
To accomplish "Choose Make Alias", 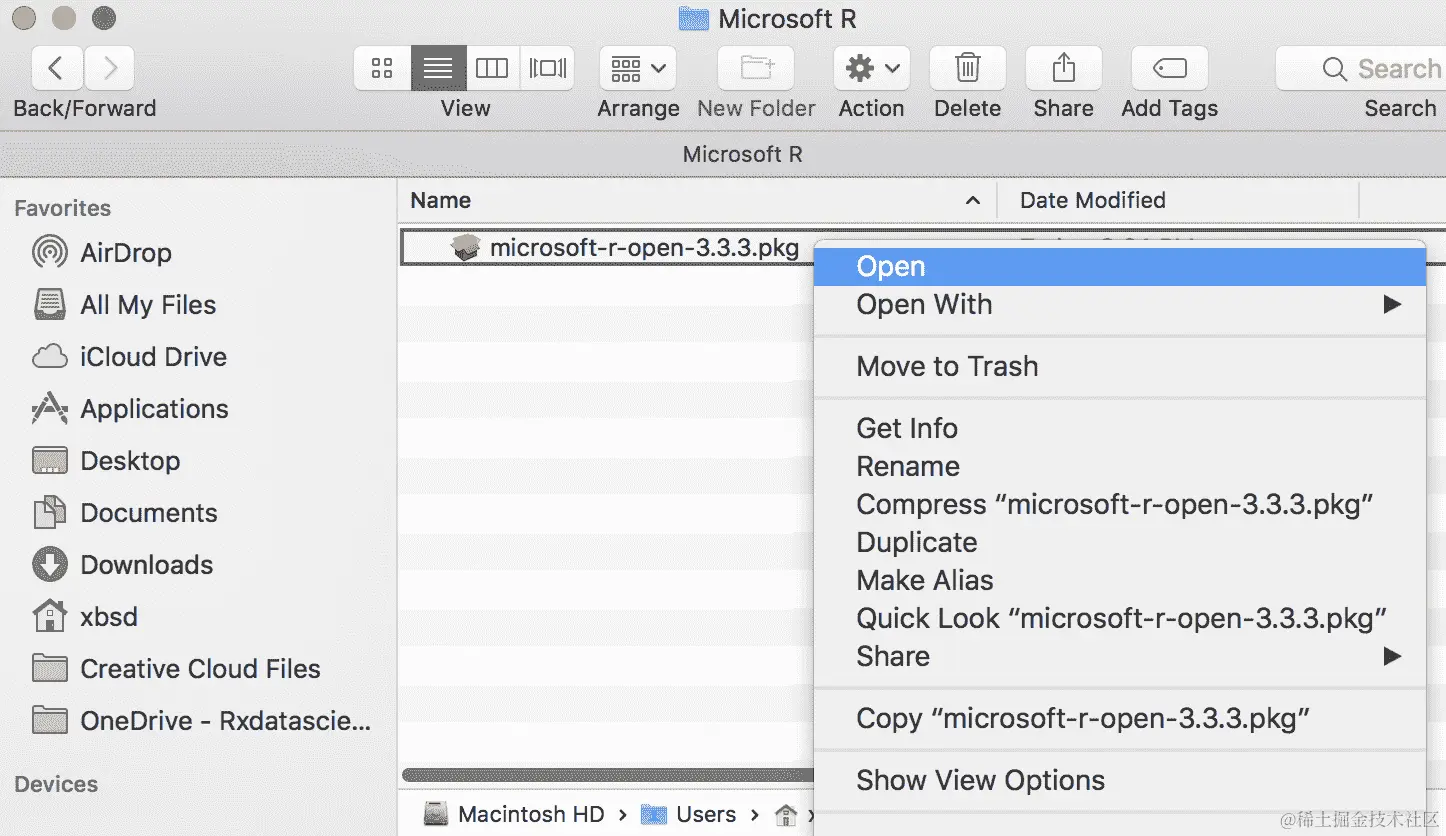I will (1119, 581).
